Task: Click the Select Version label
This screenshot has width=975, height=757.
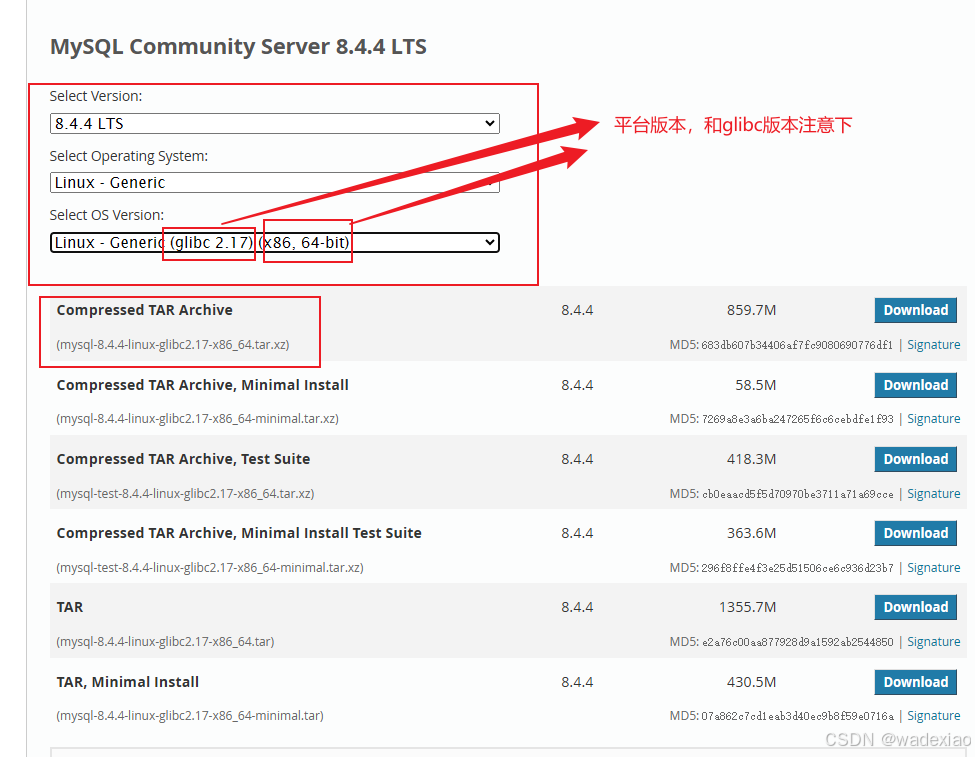Action: 96,96
